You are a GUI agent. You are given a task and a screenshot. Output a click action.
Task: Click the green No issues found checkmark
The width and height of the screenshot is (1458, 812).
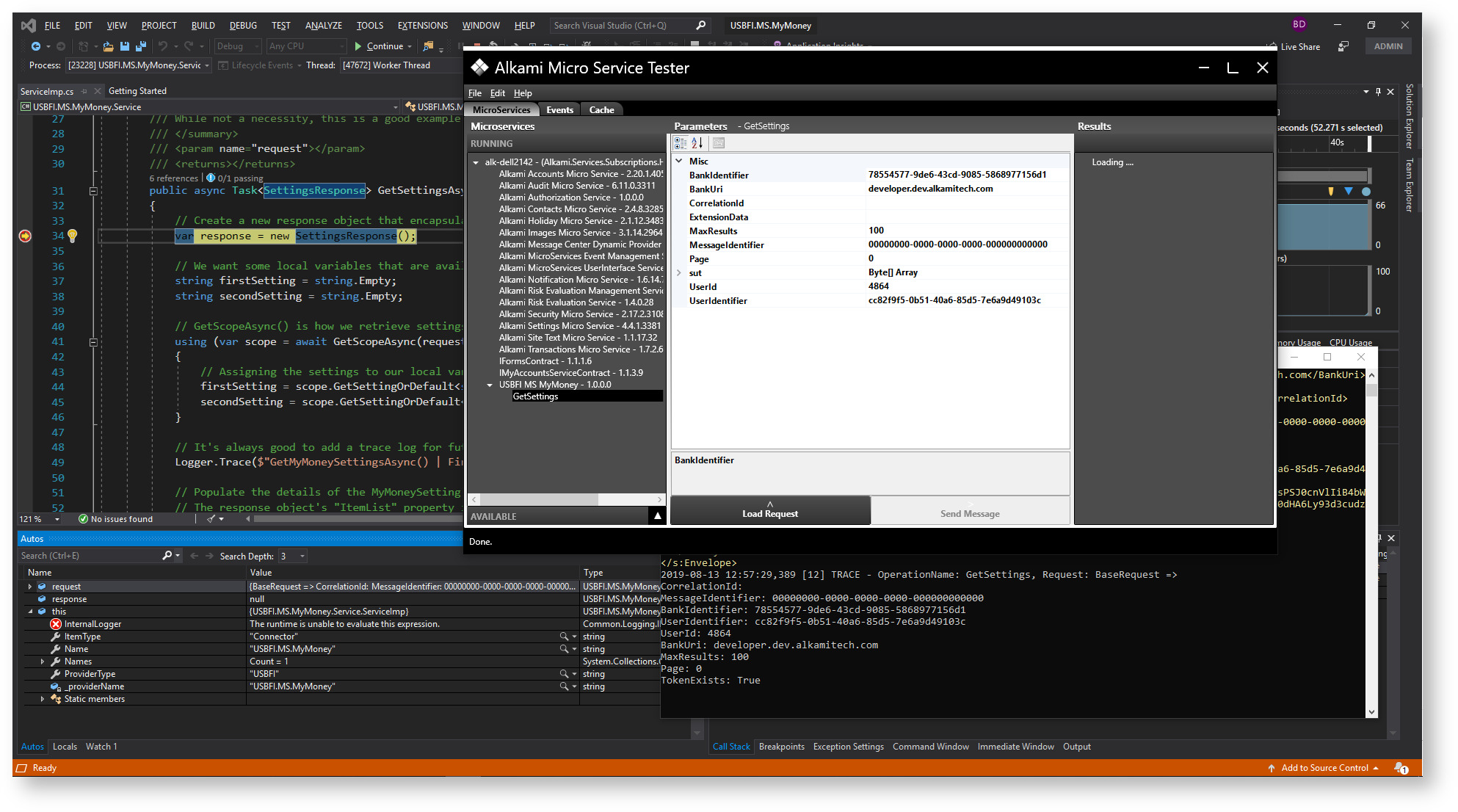(x=83, y=519)
